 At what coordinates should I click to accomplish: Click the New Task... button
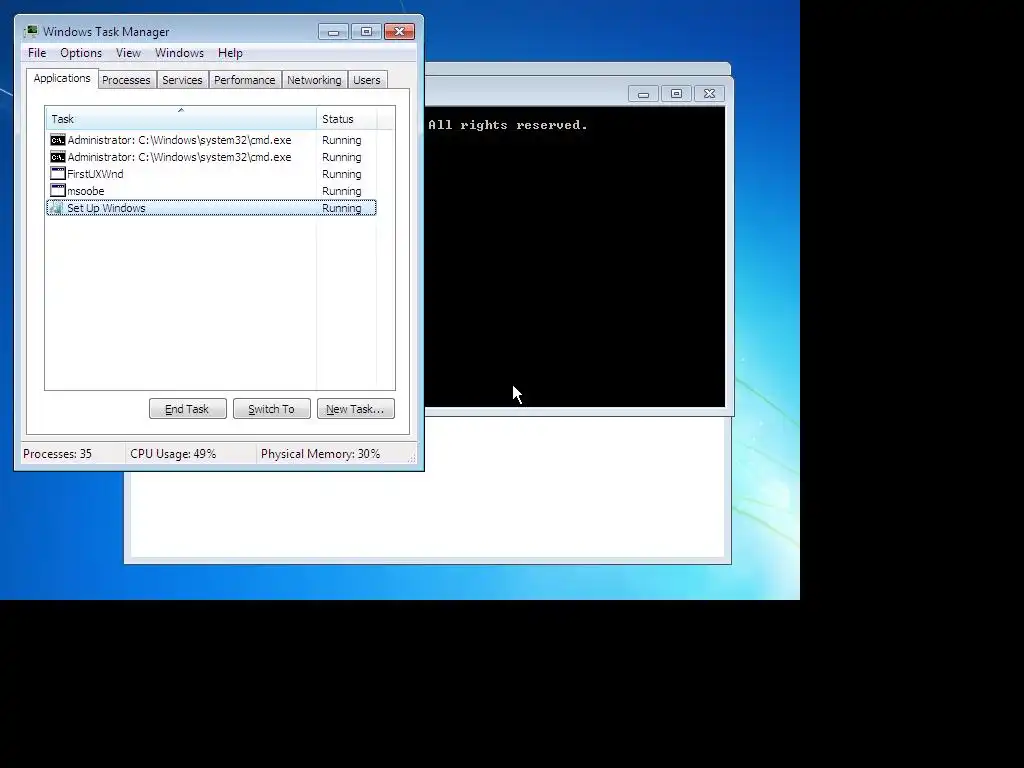click(x=355, y=409)
